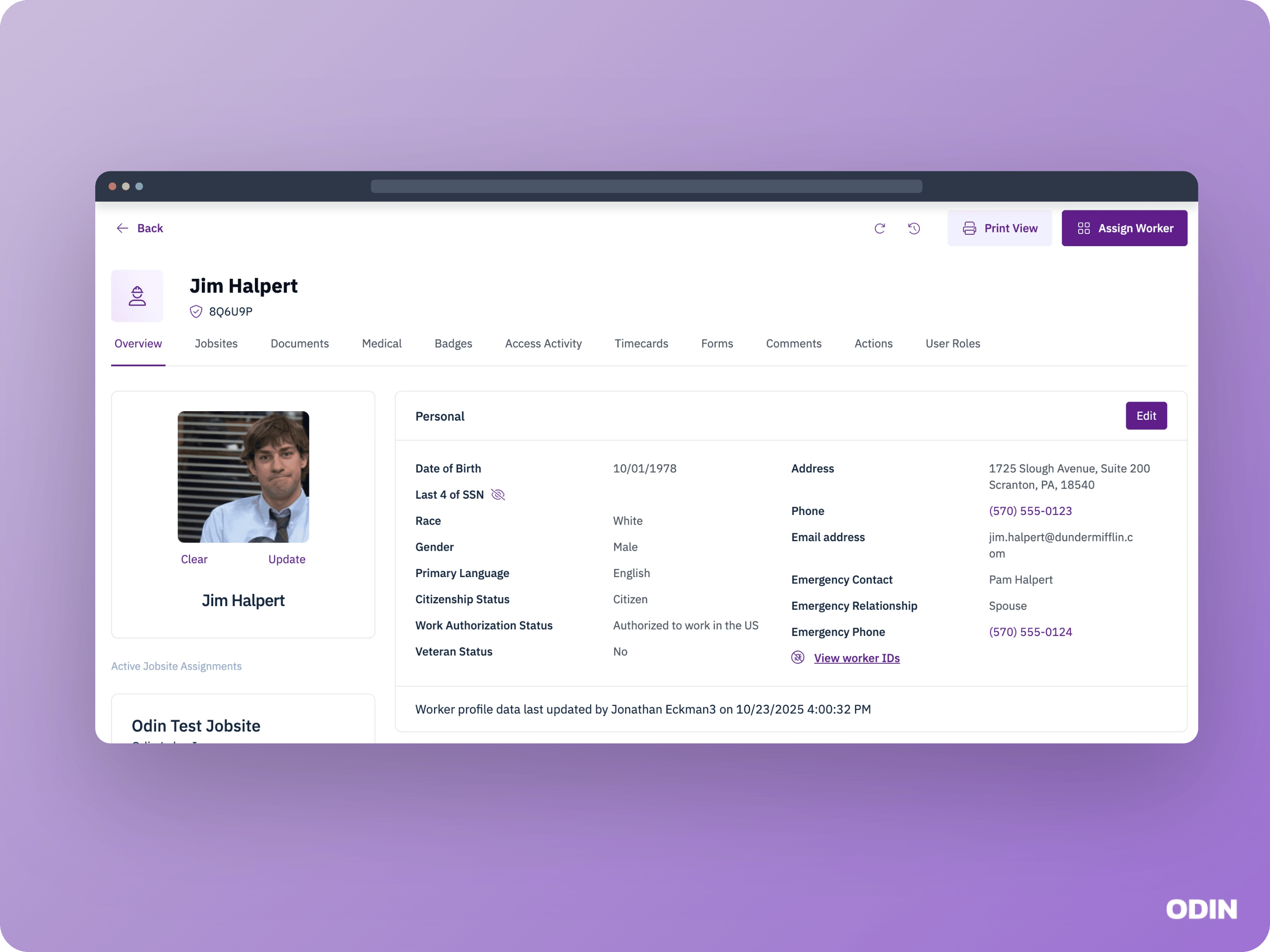Click the jim.halpert email address text
The width and height of the screenshot is (1270, 952).
(x=1060, y=546)
